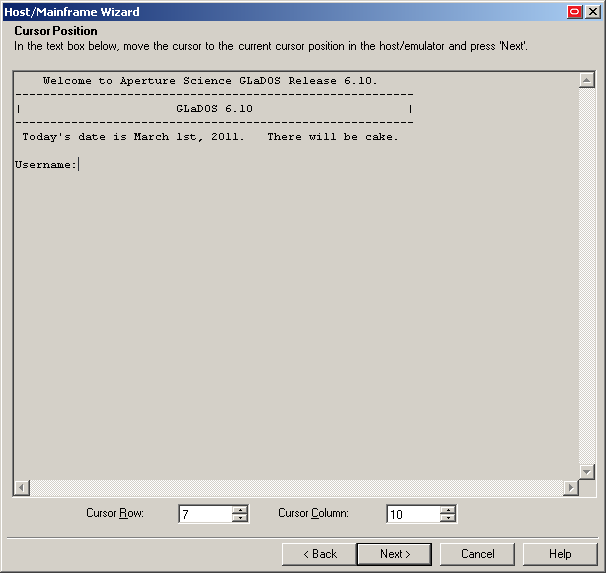Cancel the Host/Mainframe Wizard
The width and height of the screenshot is (606, 573).
477,554
